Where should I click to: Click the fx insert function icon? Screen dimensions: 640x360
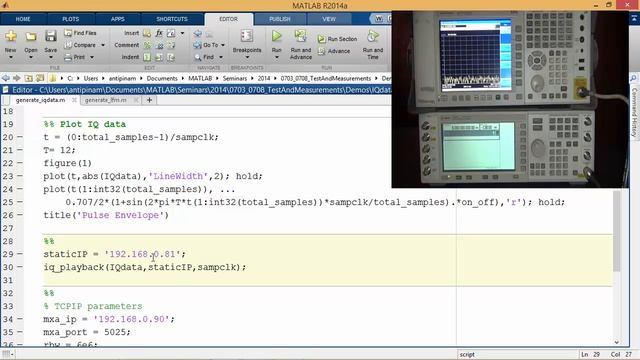click(x=159, y=33)
